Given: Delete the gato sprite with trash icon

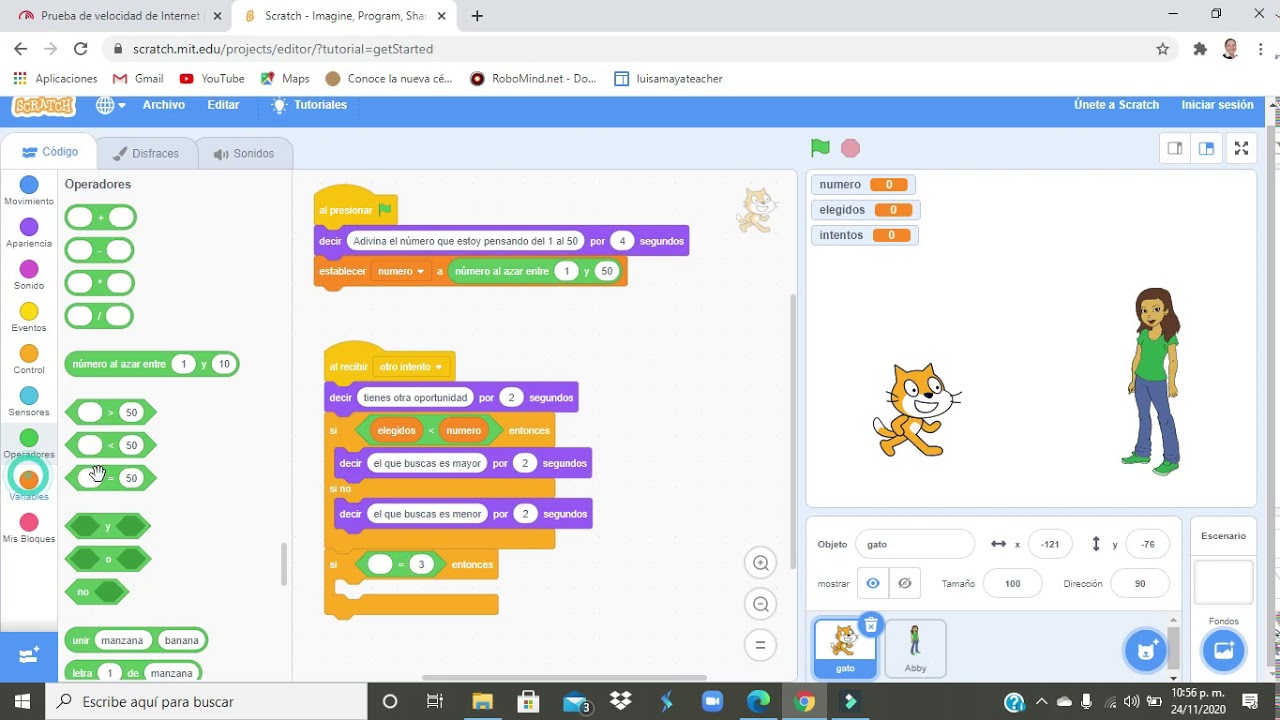Looking at the screenshot, I should 871,625.
